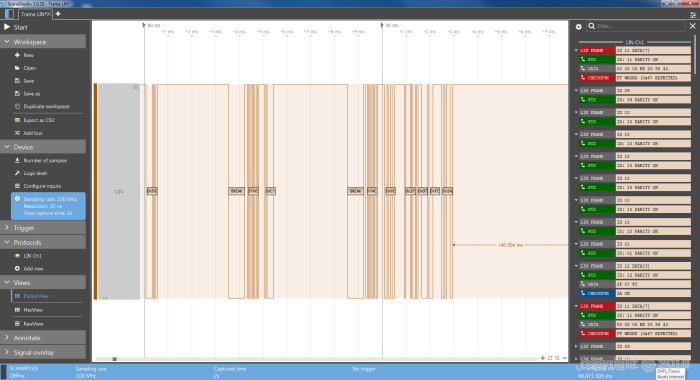
Task: Click the Filter search field
Action: point(640,26)
